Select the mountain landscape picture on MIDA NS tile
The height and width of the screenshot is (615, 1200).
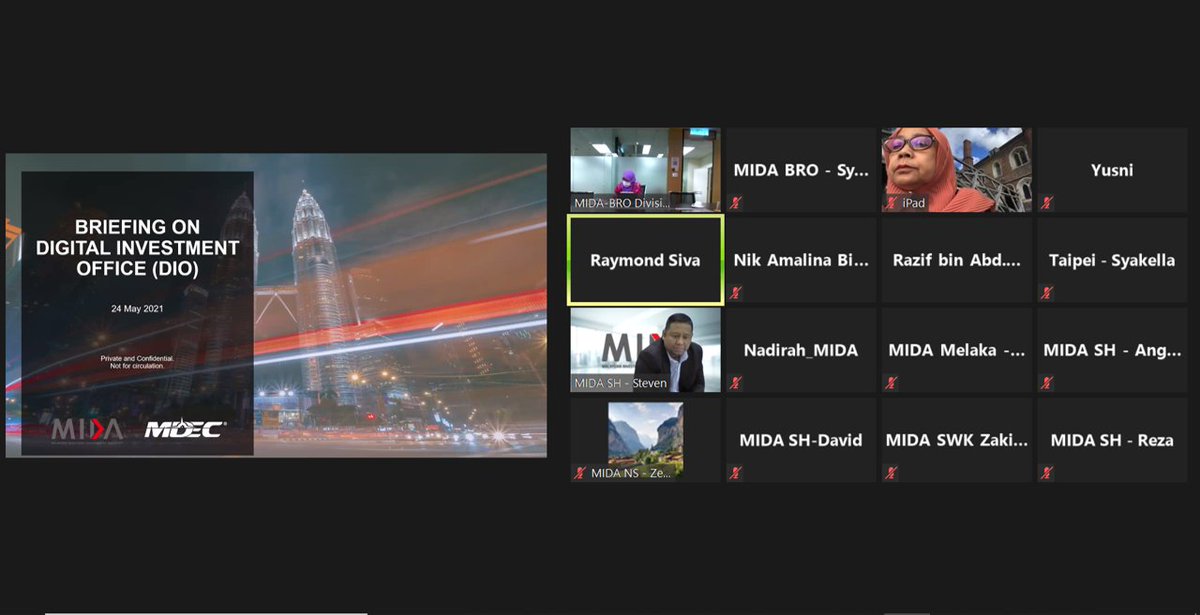(x=646, y=440)
